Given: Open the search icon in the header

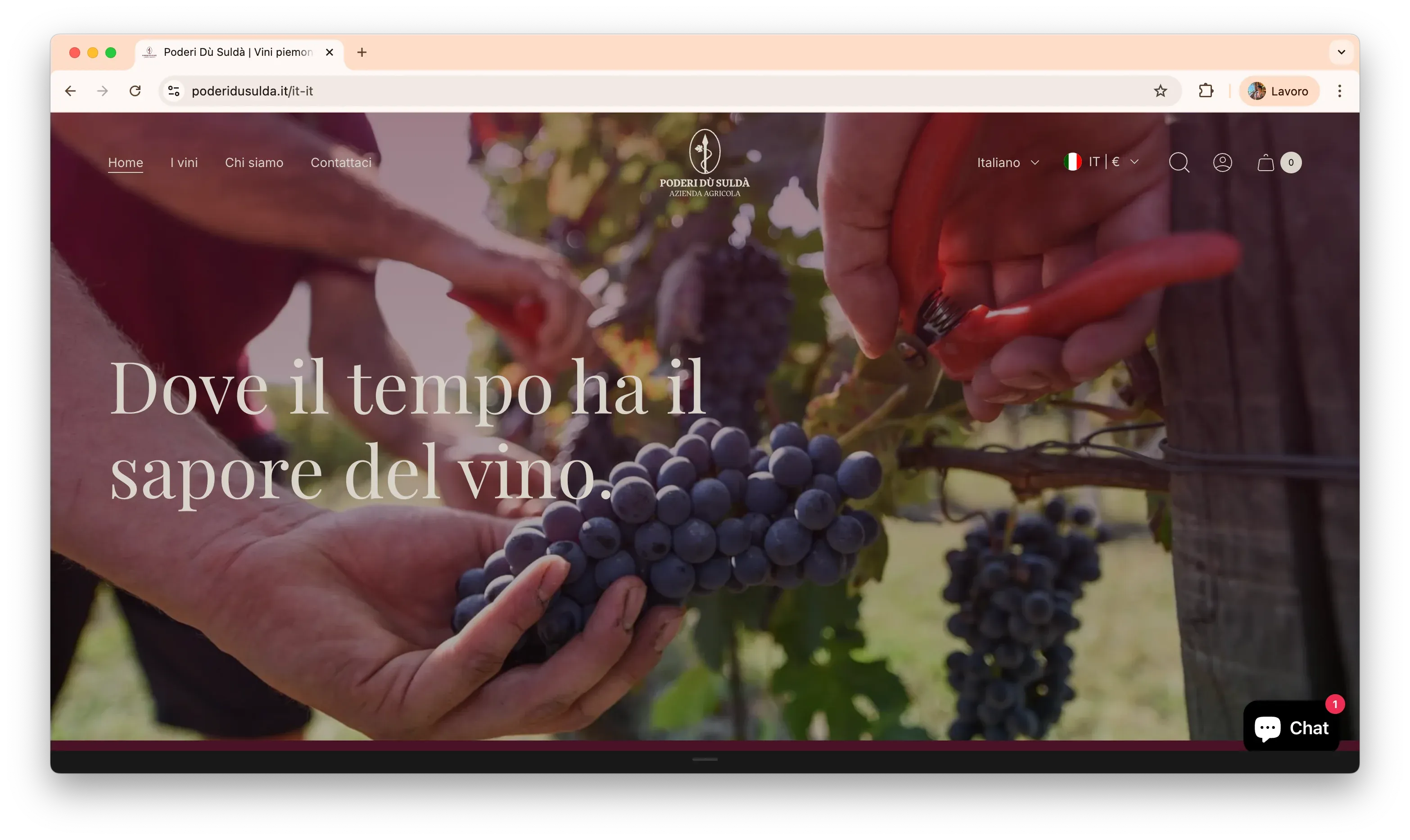Looking at the screenshot, I should coord(1179,163).
